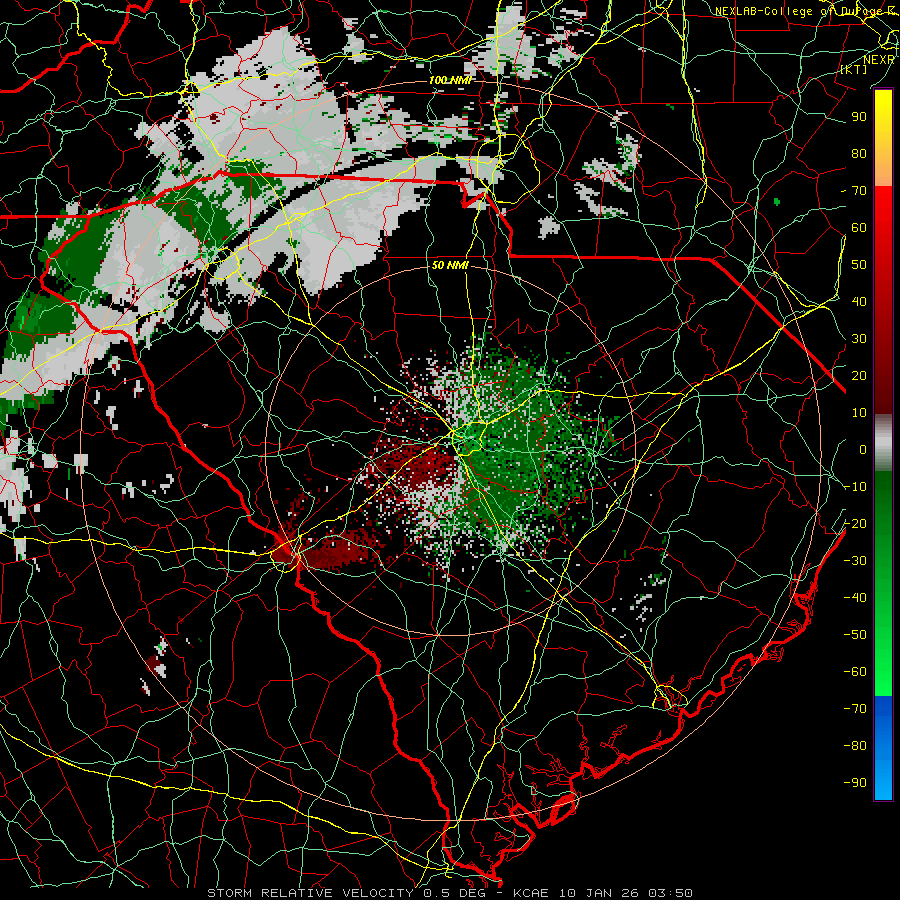Viewport: 900px width, 900px height.
Task: Select the positive 10 scale label
Action: click(859, 413)
